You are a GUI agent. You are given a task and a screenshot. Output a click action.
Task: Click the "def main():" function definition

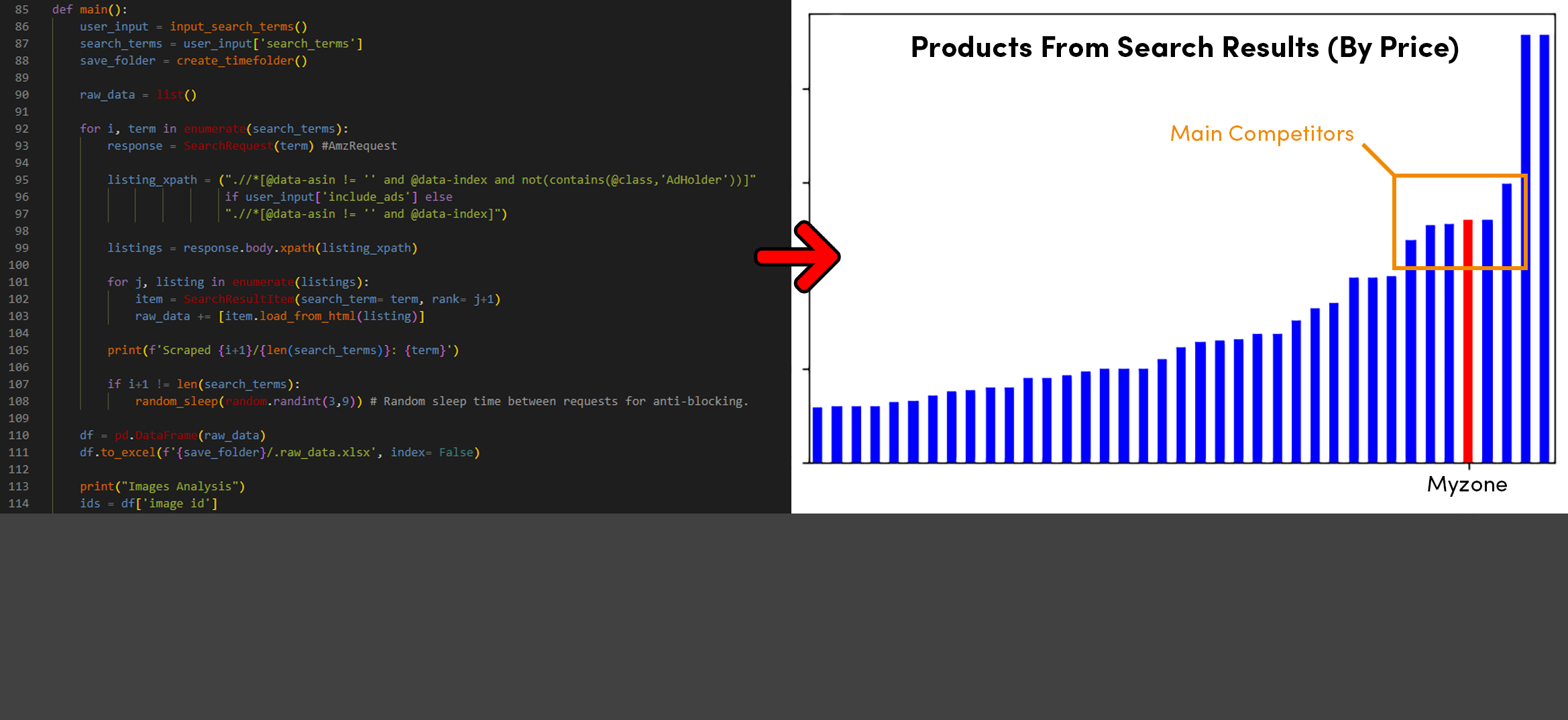pos(90,9)
